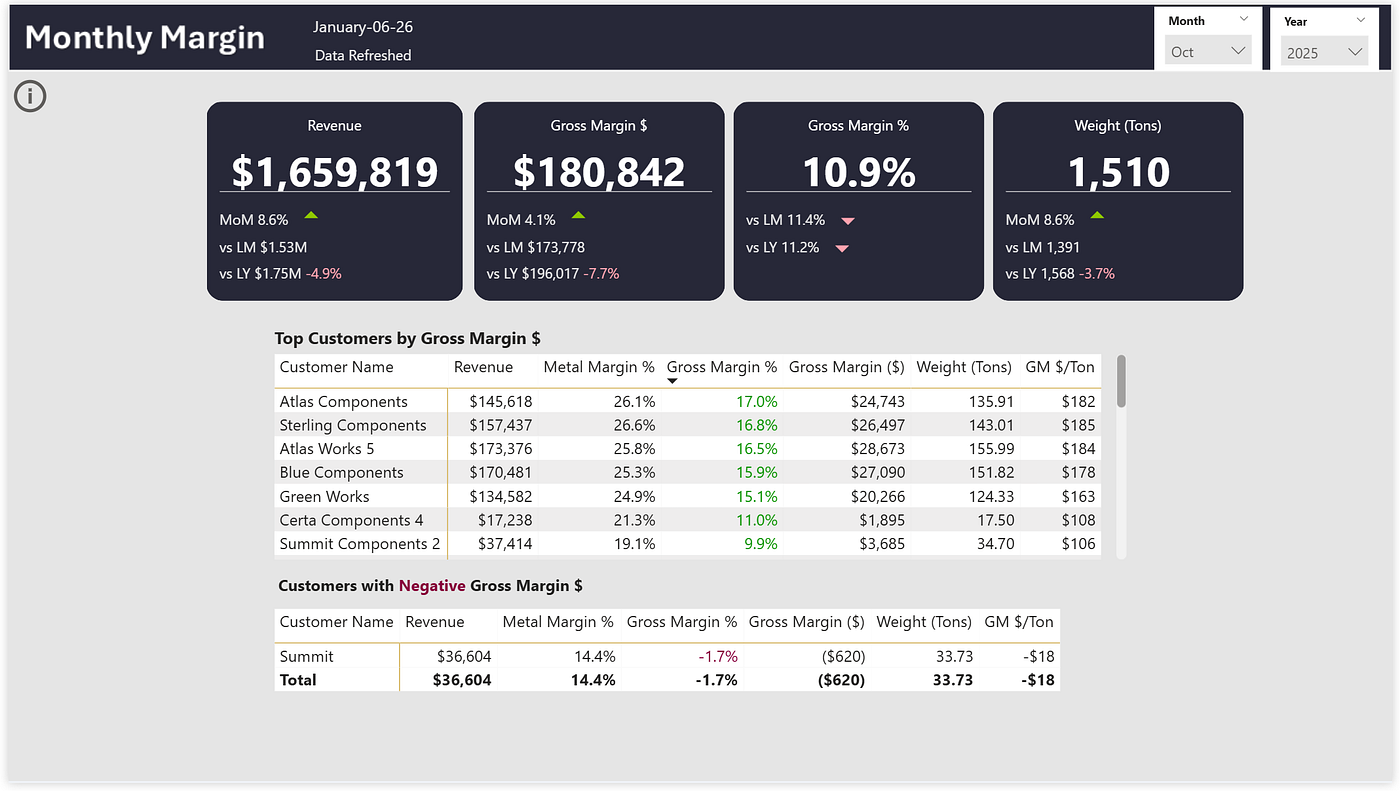The height and width of the screenshot is (791, 1400).
Task: Open the Year dropdown showing 2025
Action: 1324,53
